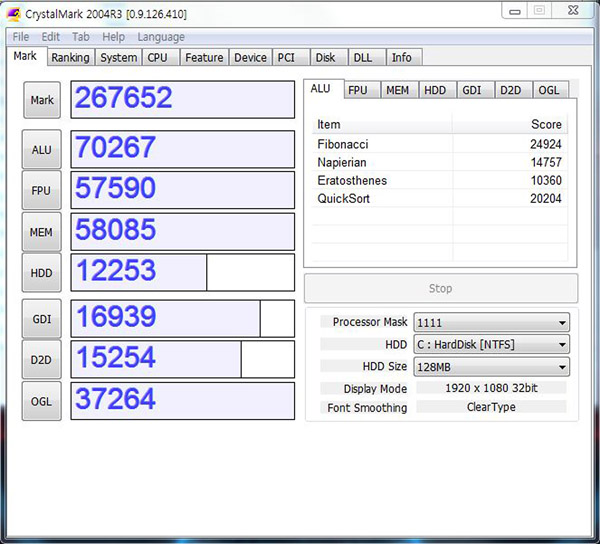Switch to the Feature tab
Screen dimensions: 600x544
[204, 57]
